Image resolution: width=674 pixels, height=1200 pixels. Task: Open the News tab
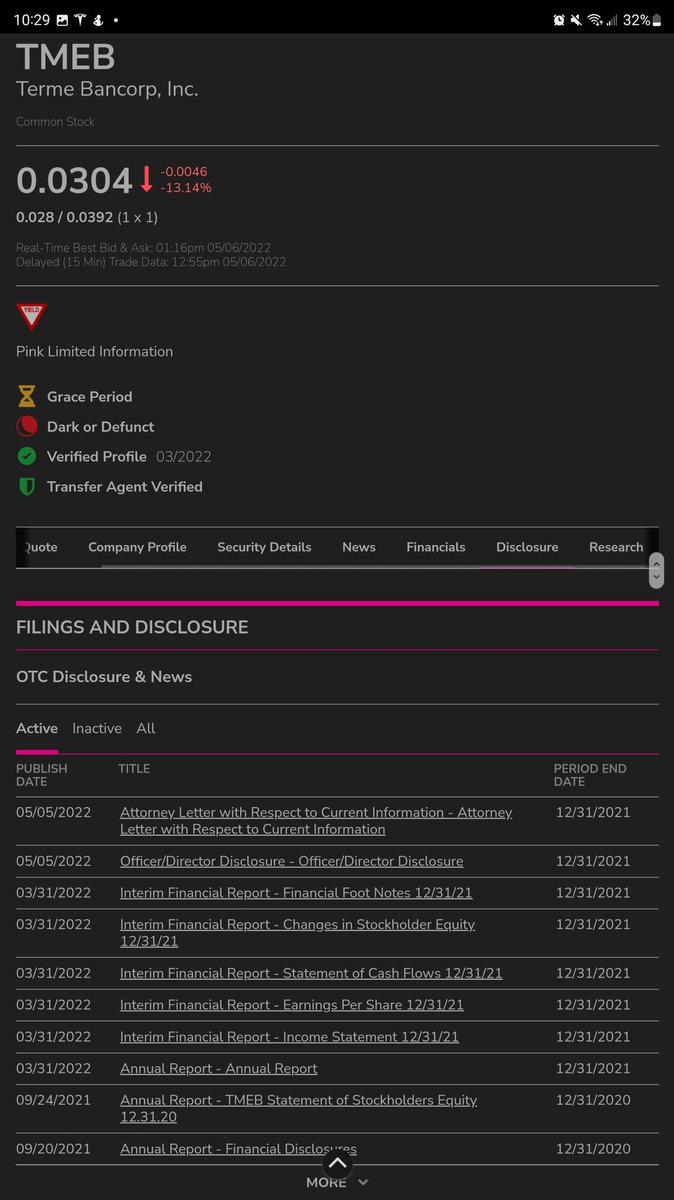click(359, 547)
